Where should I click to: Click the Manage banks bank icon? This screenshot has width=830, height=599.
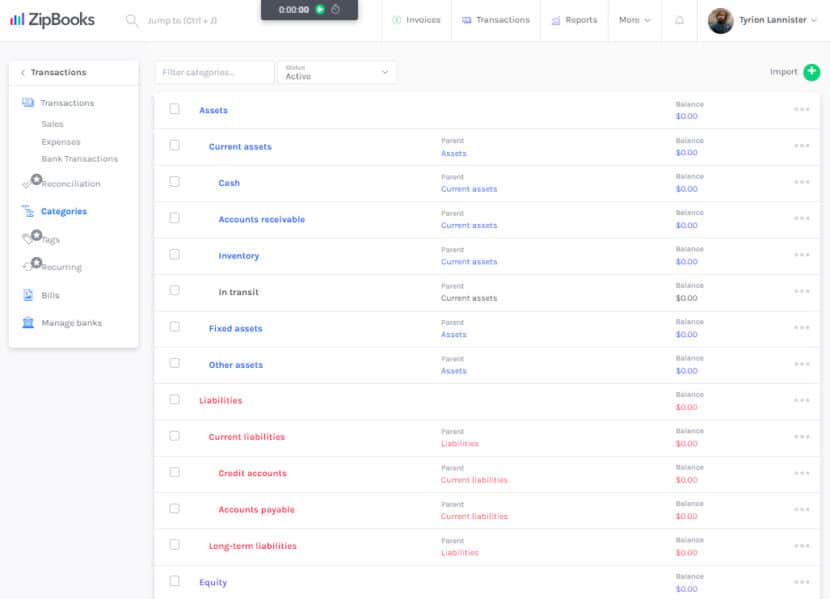[x=25, y=322]
